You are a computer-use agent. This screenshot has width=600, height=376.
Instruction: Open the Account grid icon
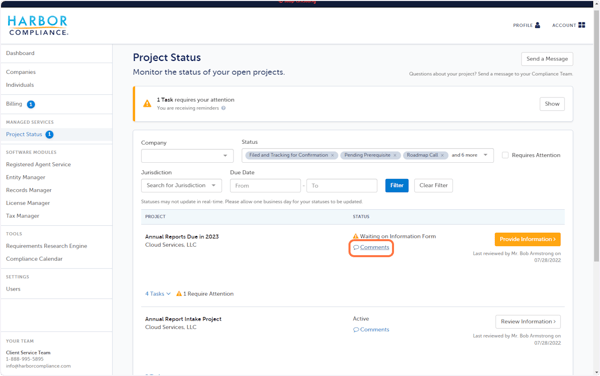(x=582, y=25)
